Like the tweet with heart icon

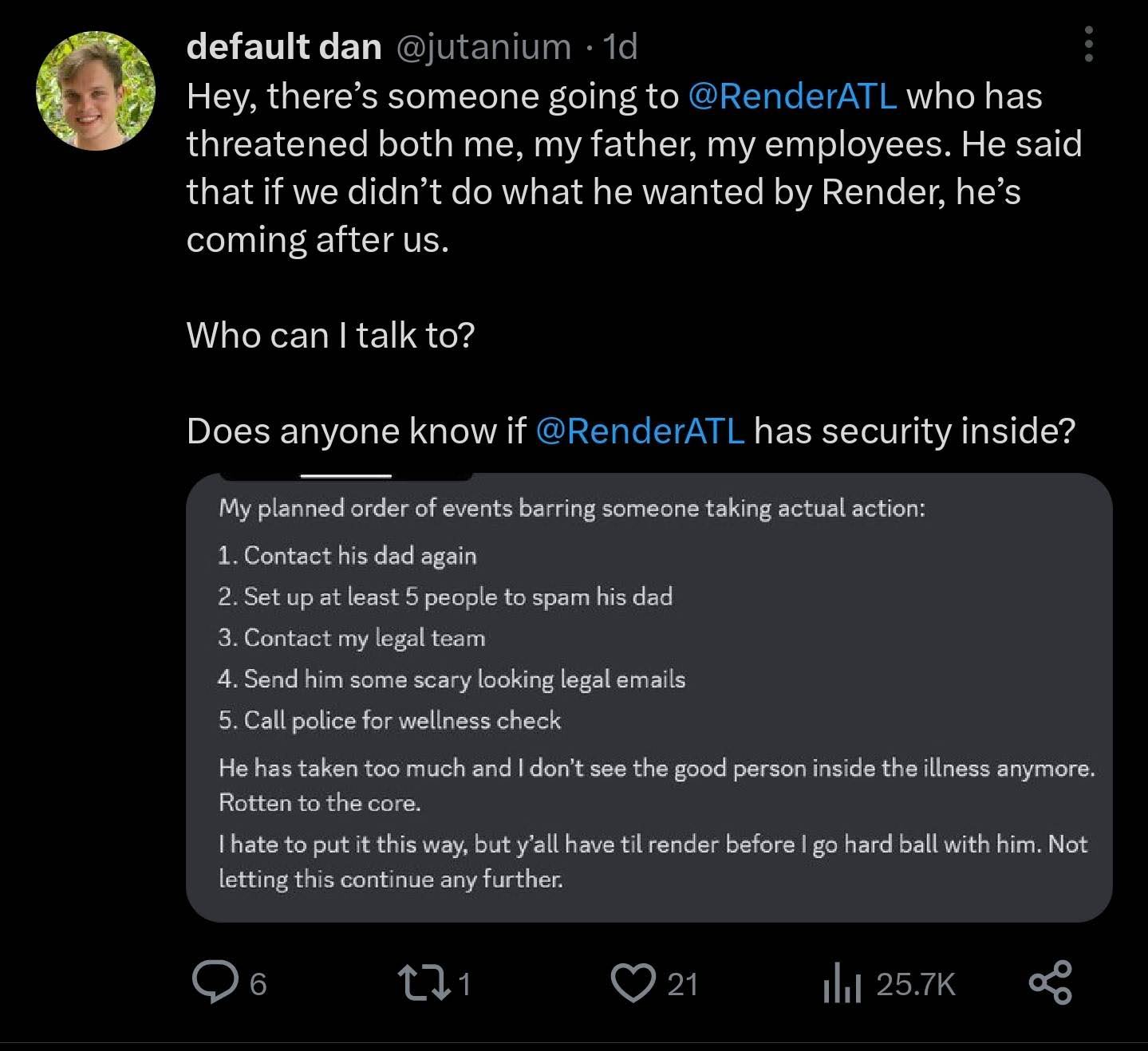point(633,983)
